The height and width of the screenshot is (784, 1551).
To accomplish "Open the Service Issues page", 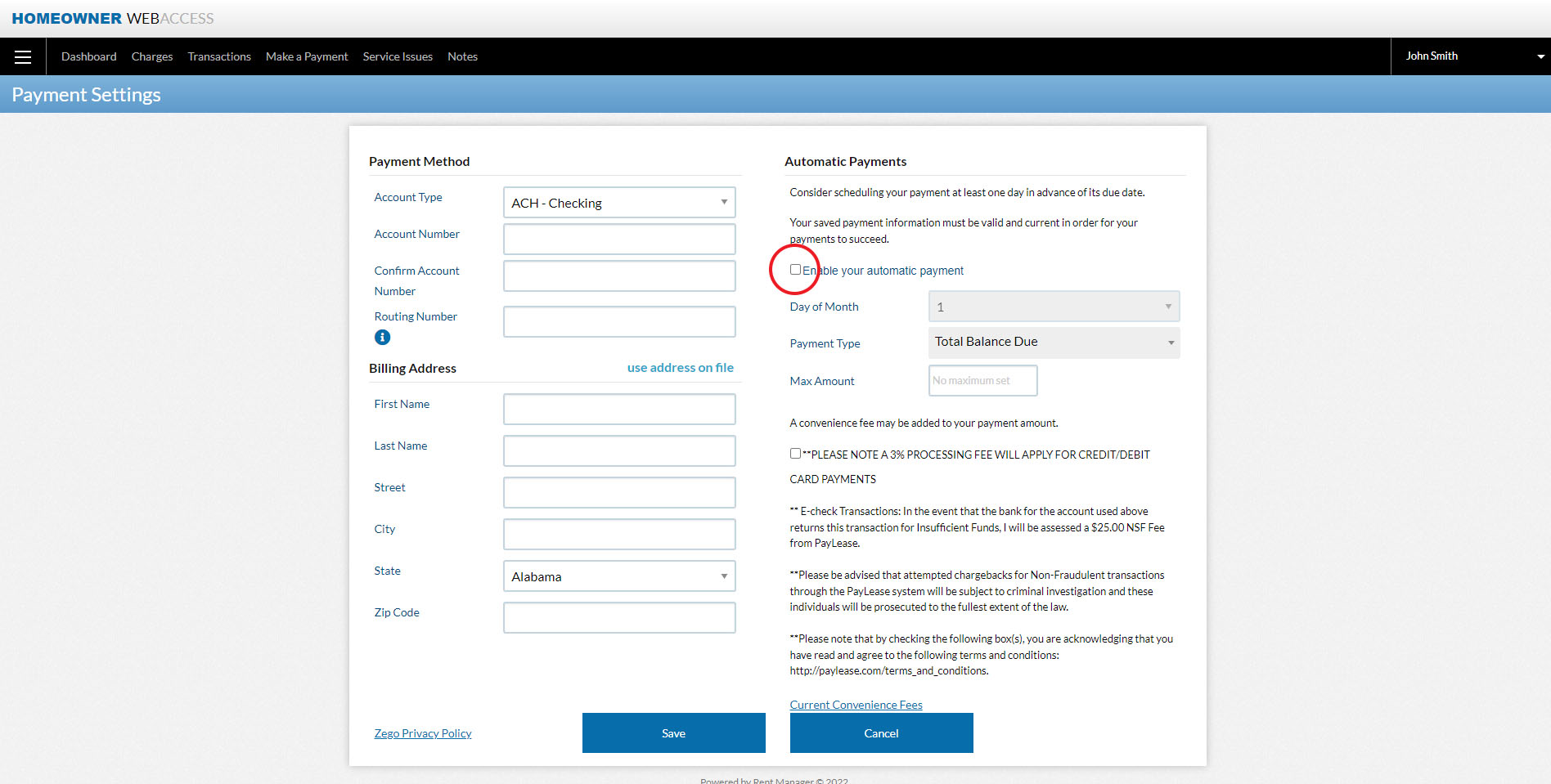I will click(398, 56).
